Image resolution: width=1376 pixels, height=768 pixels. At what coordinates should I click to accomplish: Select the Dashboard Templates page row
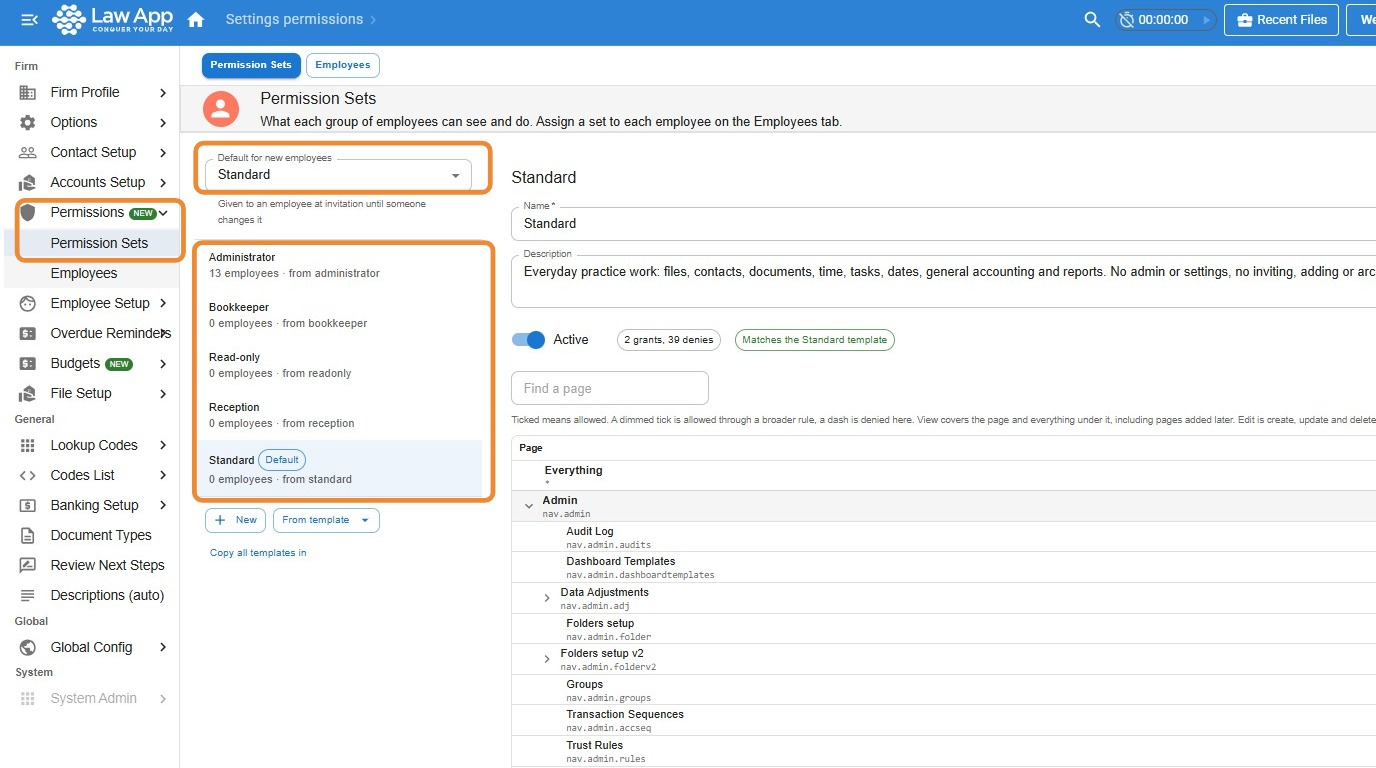[x=943, y=568]
